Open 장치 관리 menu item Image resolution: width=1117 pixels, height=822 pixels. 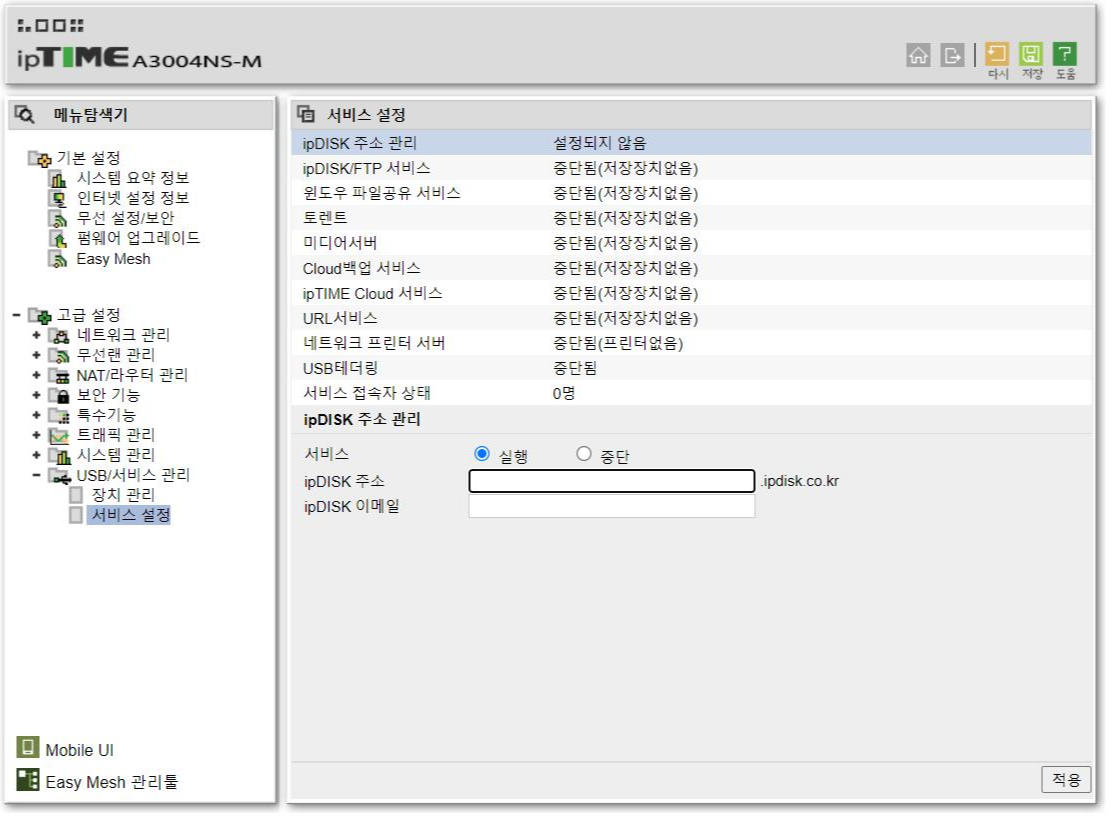123,495
